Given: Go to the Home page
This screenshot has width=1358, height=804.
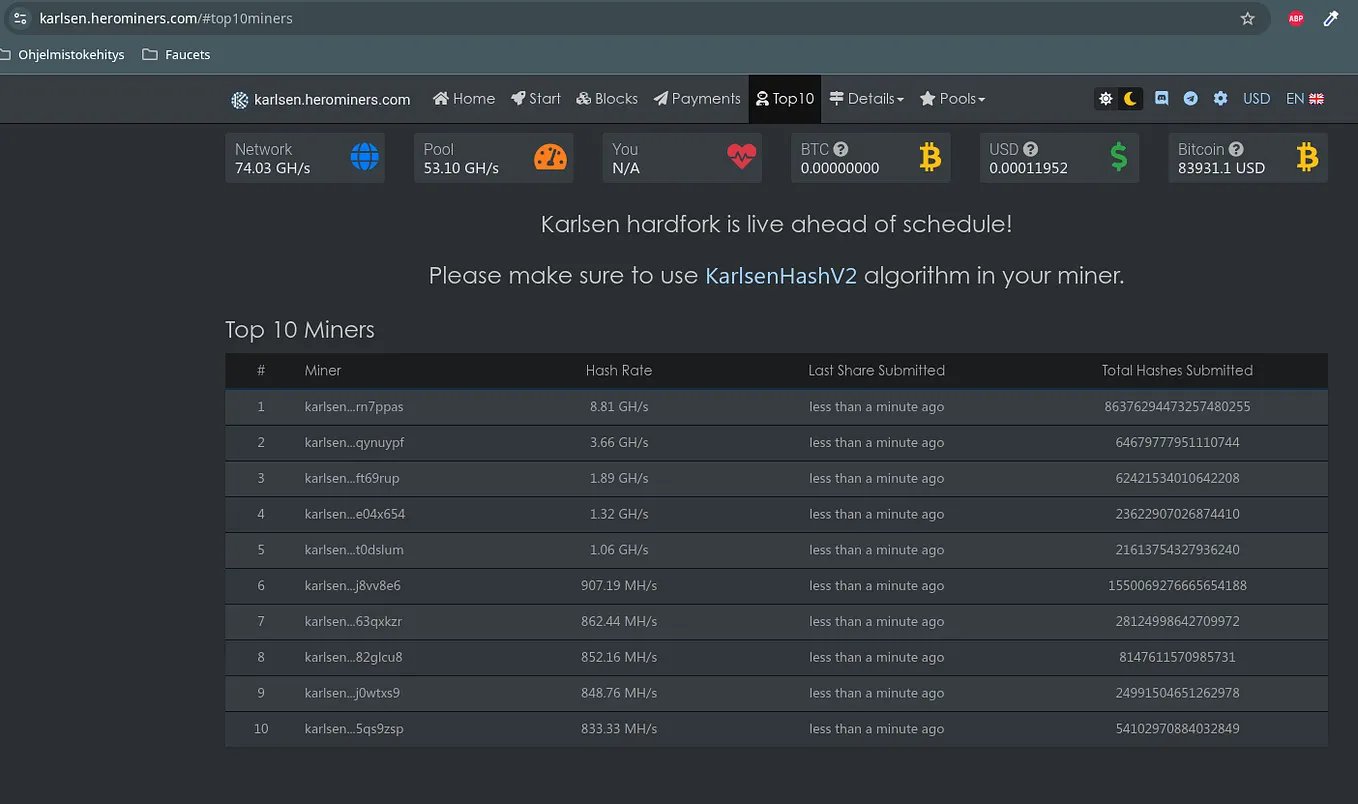Looking at the screenshot, I should [x=464, y=99].
